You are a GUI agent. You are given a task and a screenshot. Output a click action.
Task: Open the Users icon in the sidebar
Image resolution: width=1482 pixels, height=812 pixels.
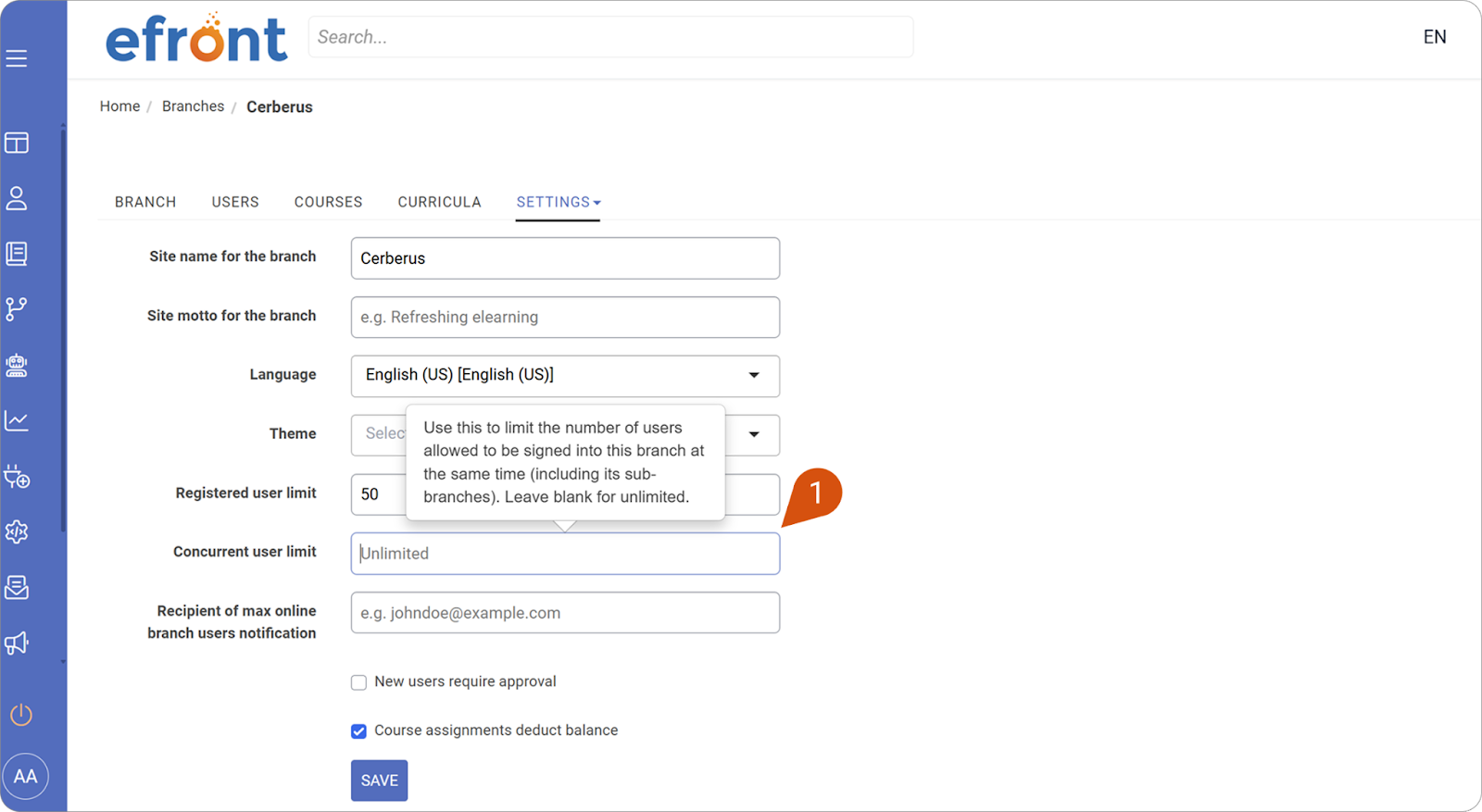[17, 198]
